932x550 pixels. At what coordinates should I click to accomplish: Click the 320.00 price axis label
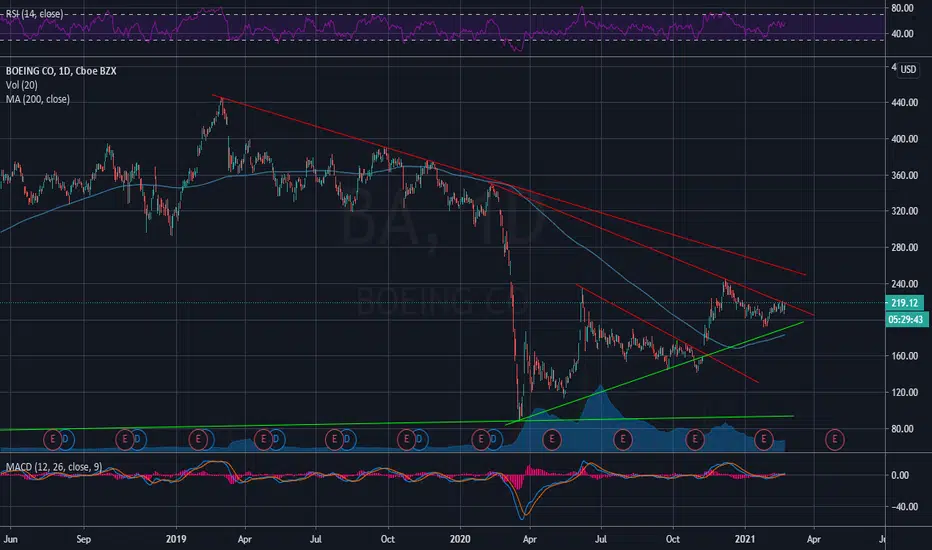tap(905, 211)
